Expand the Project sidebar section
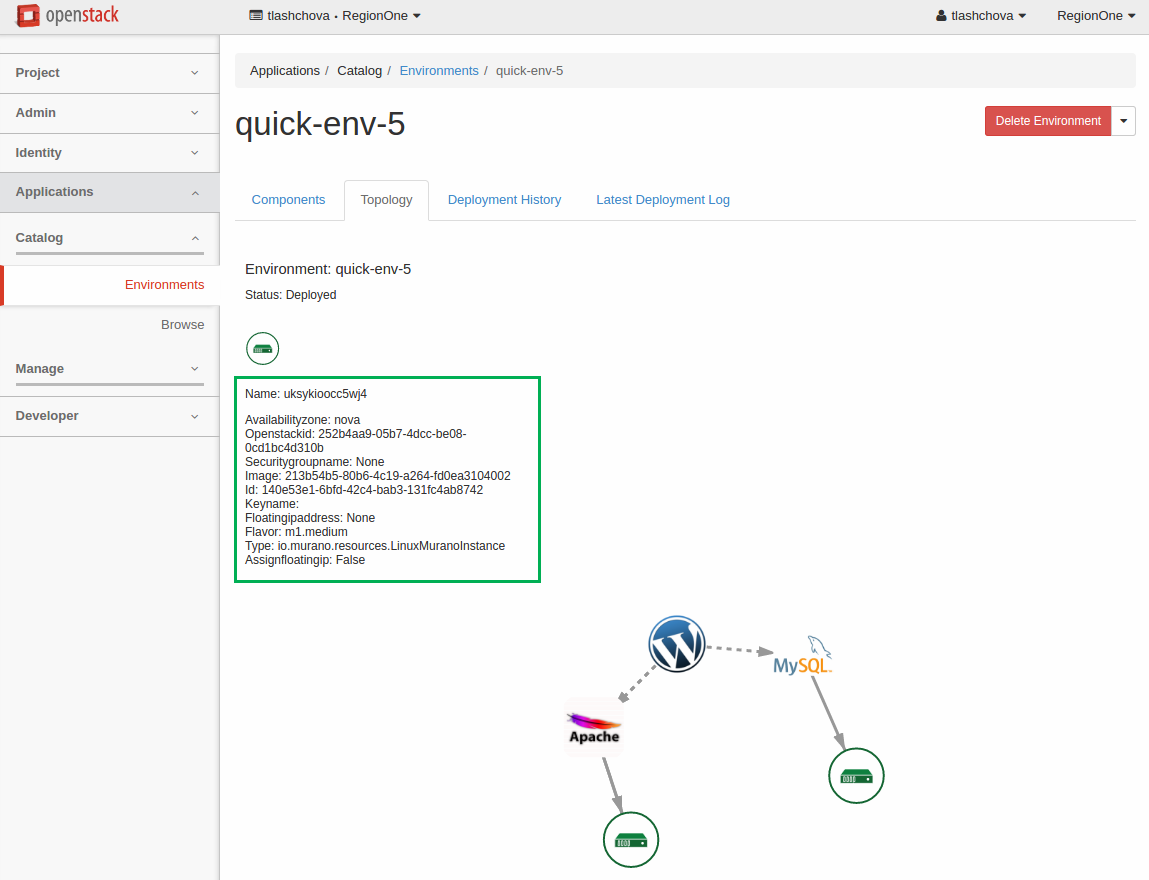This screenshot has height=880, width=1149. pos(109,73)
